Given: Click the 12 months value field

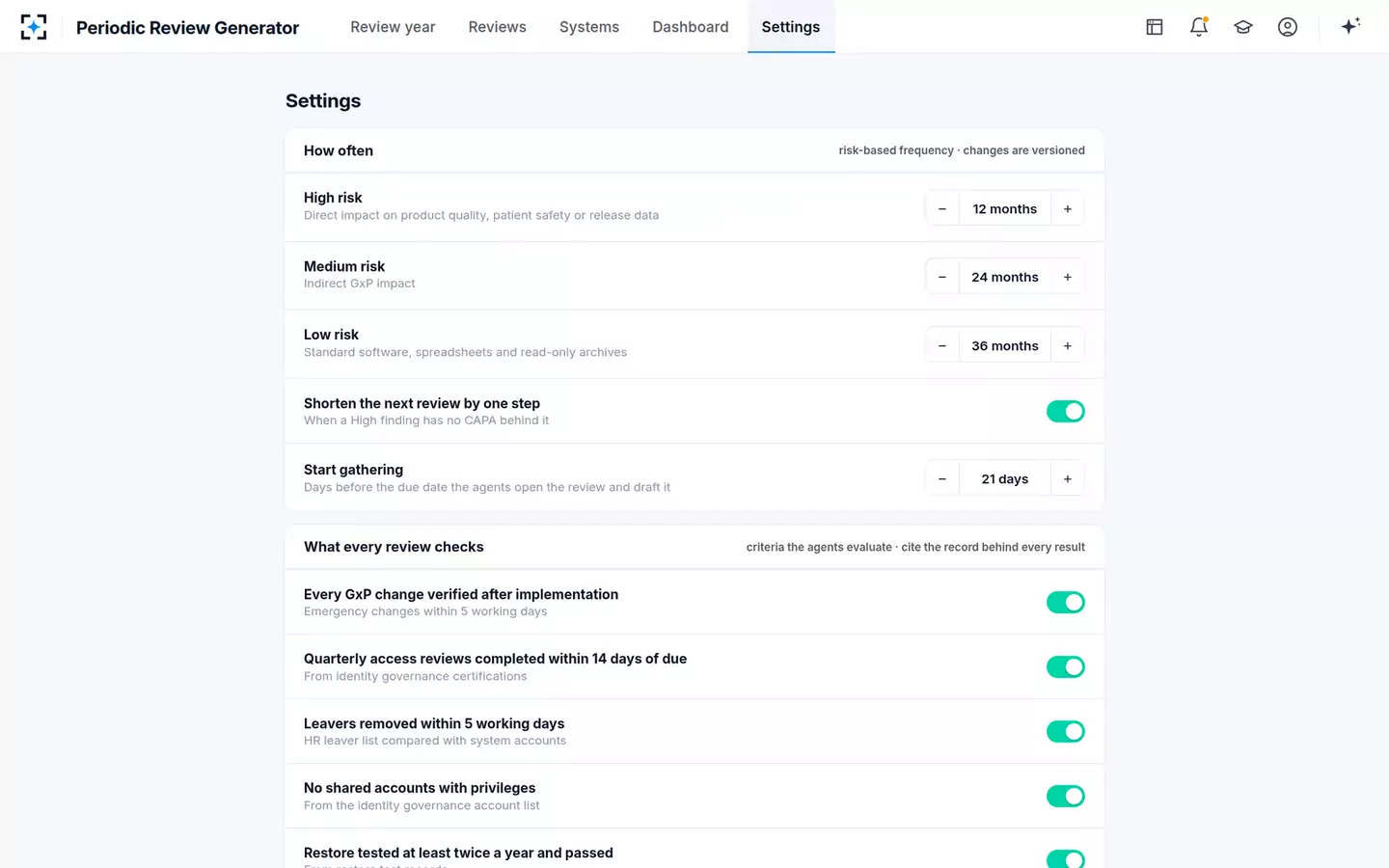Looking at the screenshot, I should tap(1005, 209).
